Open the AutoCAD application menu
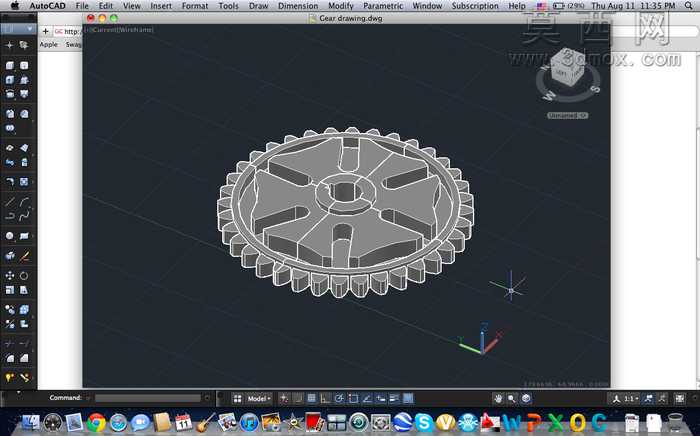700x436 pixels. [47, 6]
